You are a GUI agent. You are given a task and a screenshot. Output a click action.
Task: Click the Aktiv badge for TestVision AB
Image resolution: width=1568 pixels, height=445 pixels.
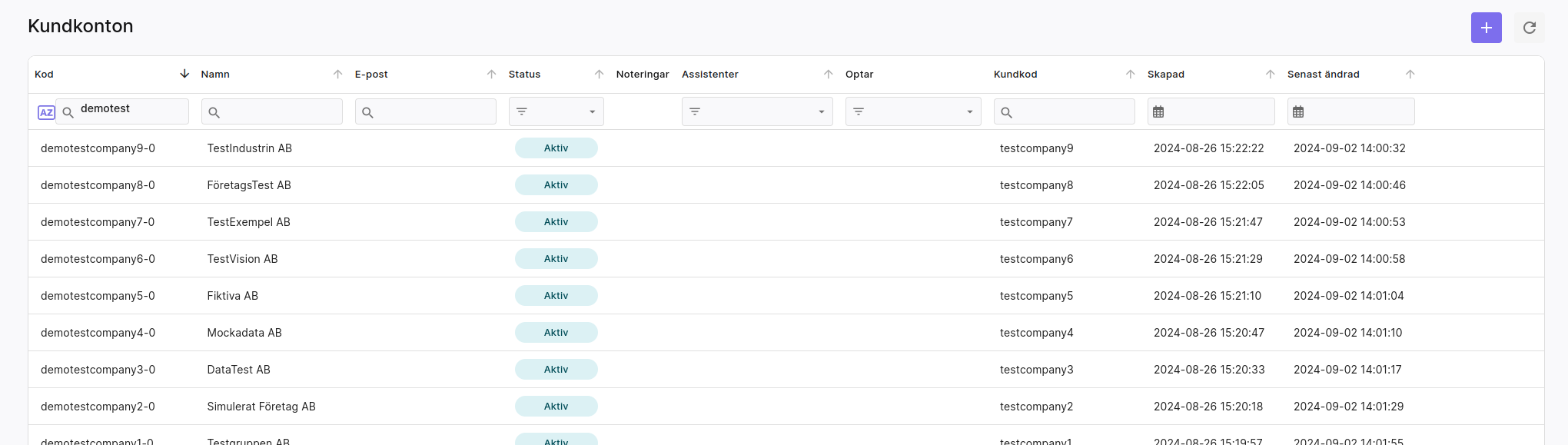pos(556,259)
